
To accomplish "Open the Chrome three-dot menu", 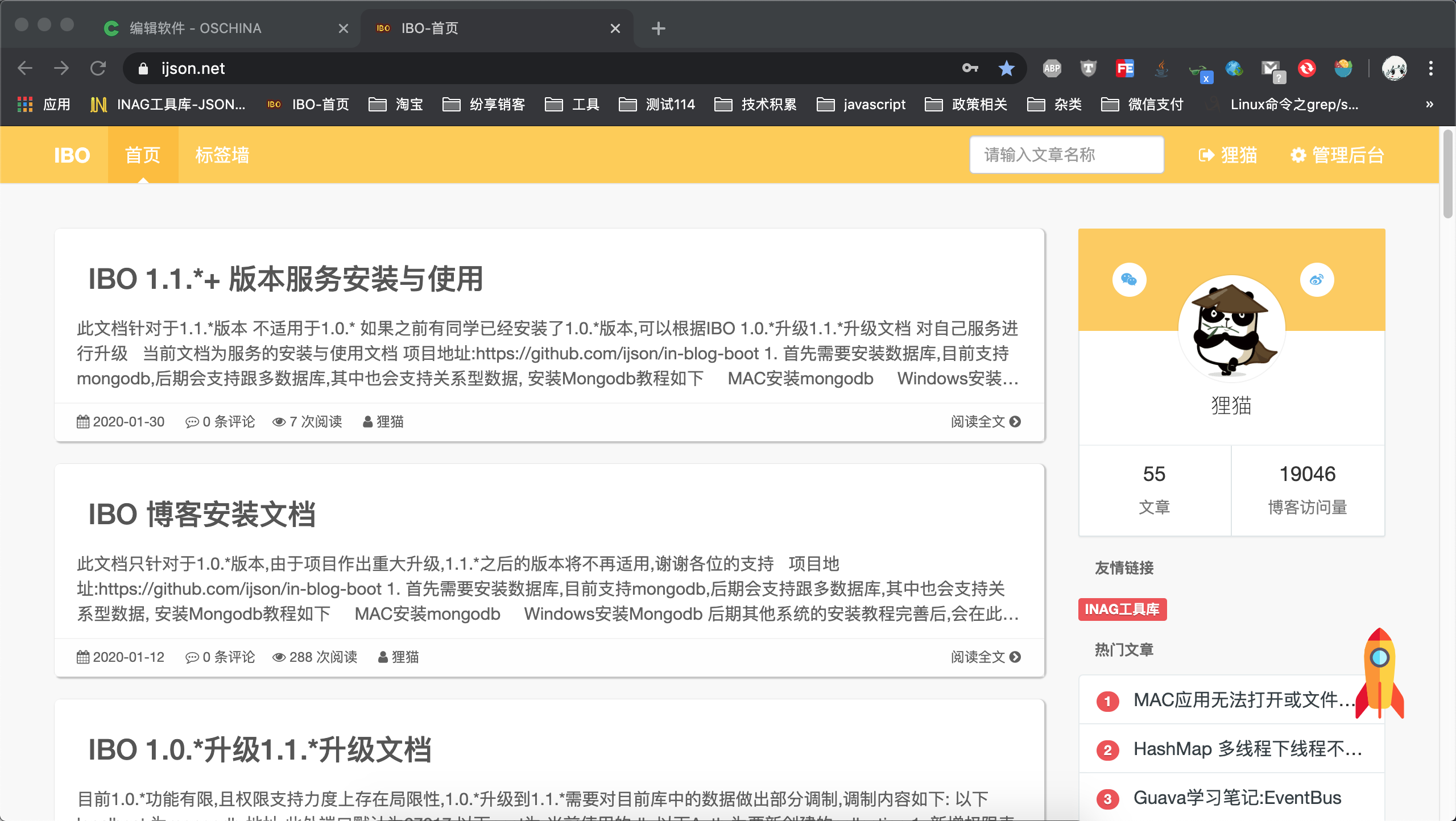I will pos(1431,68).
